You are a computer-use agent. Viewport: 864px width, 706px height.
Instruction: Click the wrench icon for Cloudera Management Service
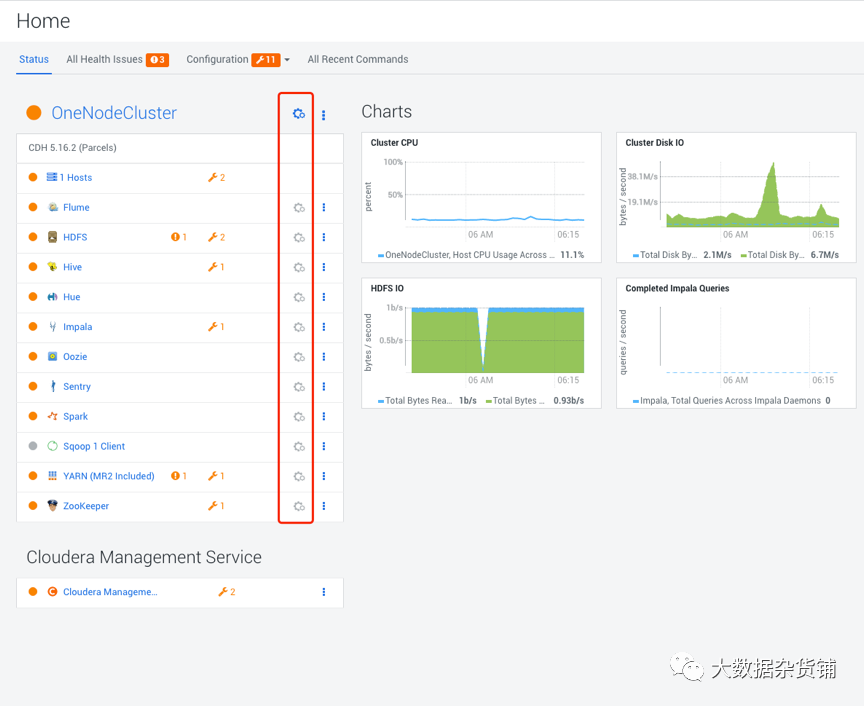click(223, 592)
